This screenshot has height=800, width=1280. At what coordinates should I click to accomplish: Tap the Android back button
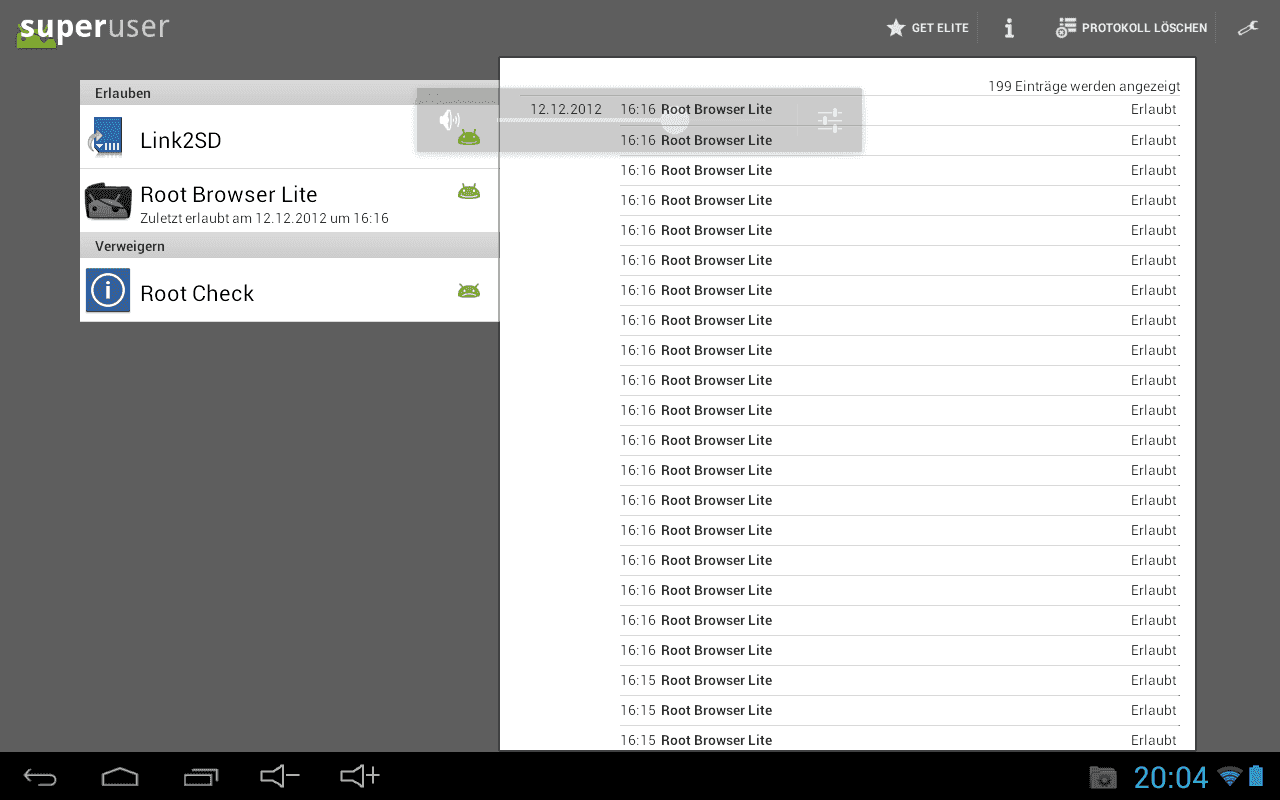[x=40, y=776]
